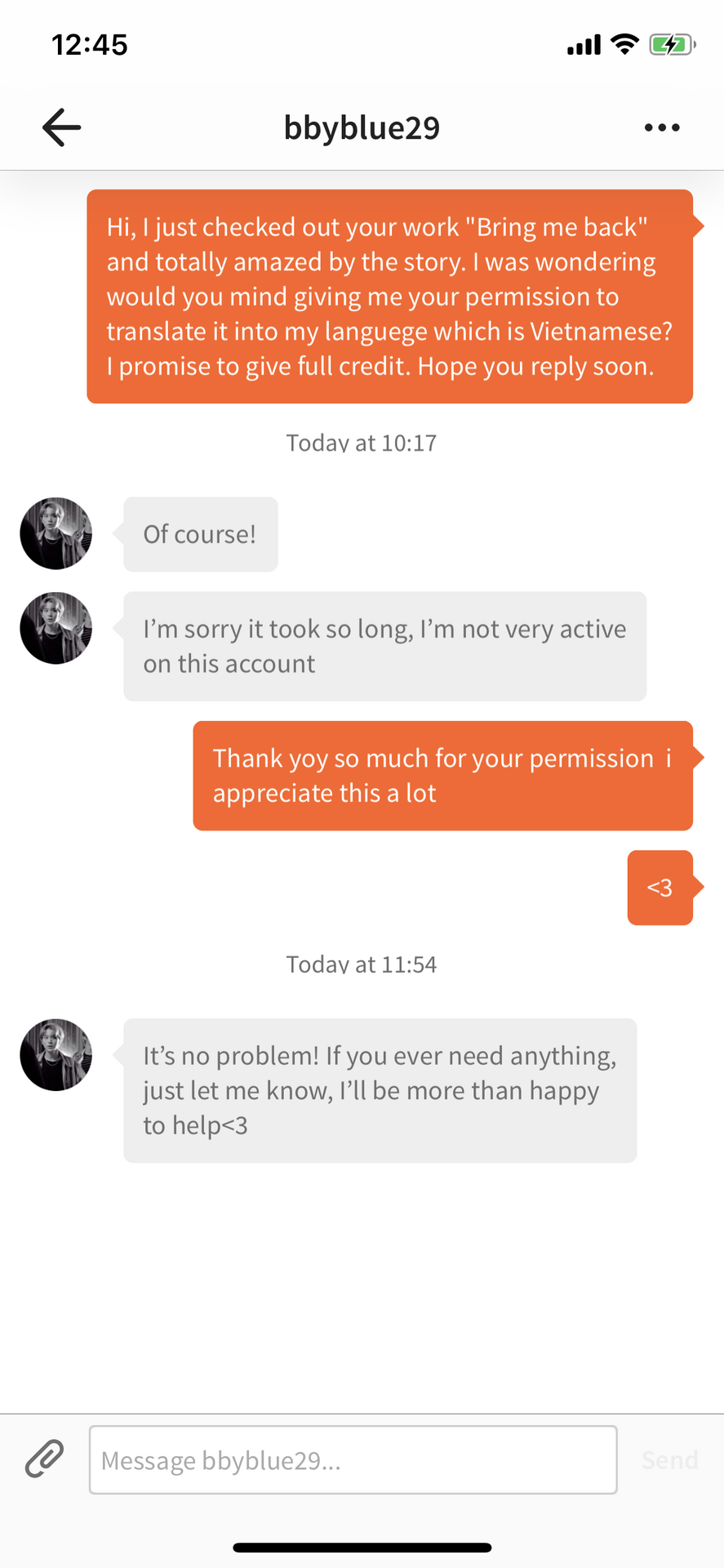Image resolution: width=724 pixels, height=1568 pixels.
Task: Open bbyblue29 profile from header title
Action: point(362,127)
